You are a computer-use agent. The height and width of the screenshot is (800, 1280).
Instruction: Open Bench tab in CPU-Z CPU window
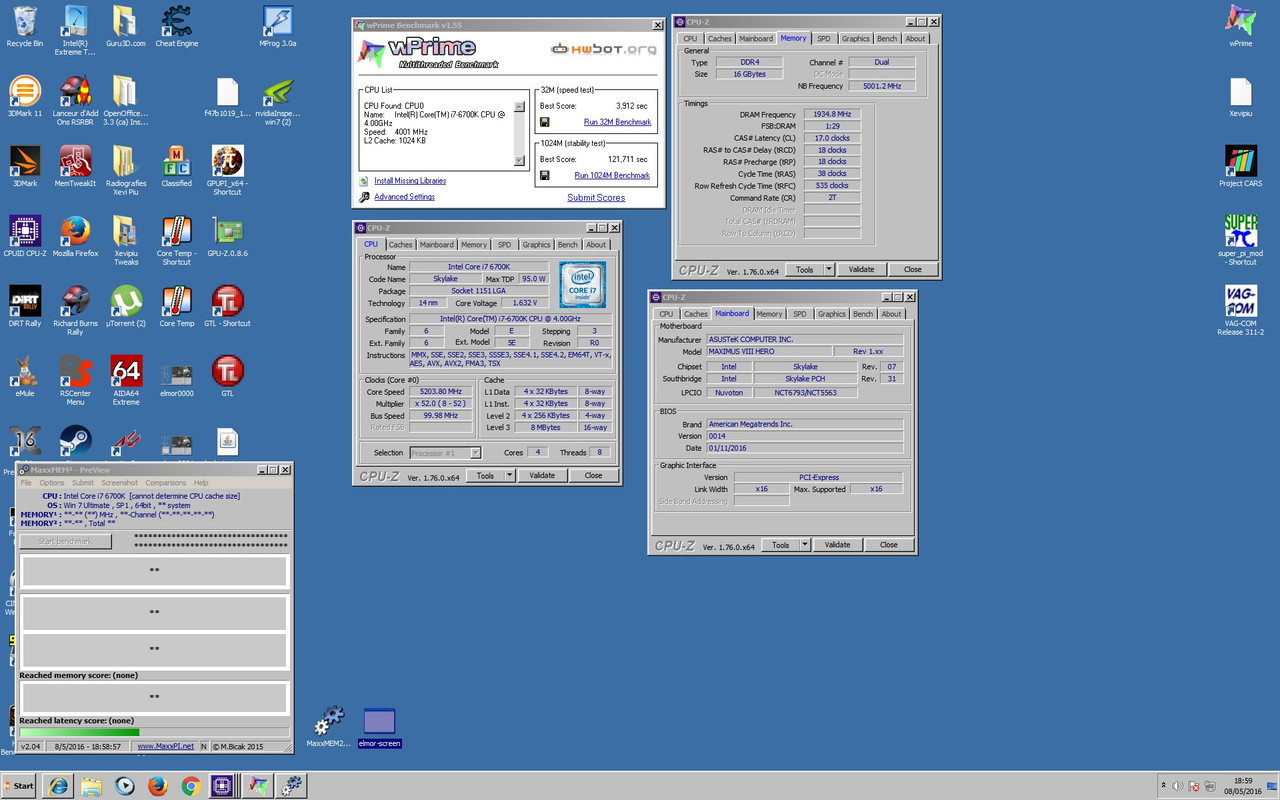pyautogui.click(x=567, y=244)
